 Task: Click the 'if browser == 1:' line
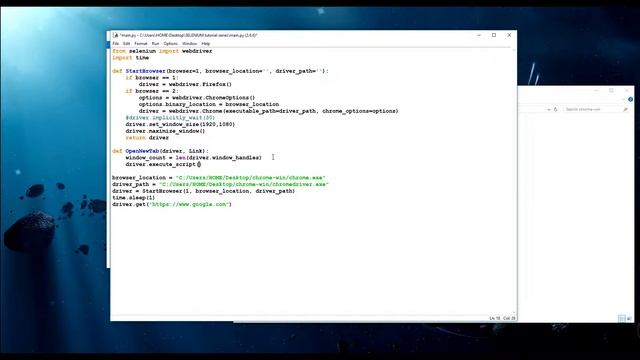click(152, 78)
